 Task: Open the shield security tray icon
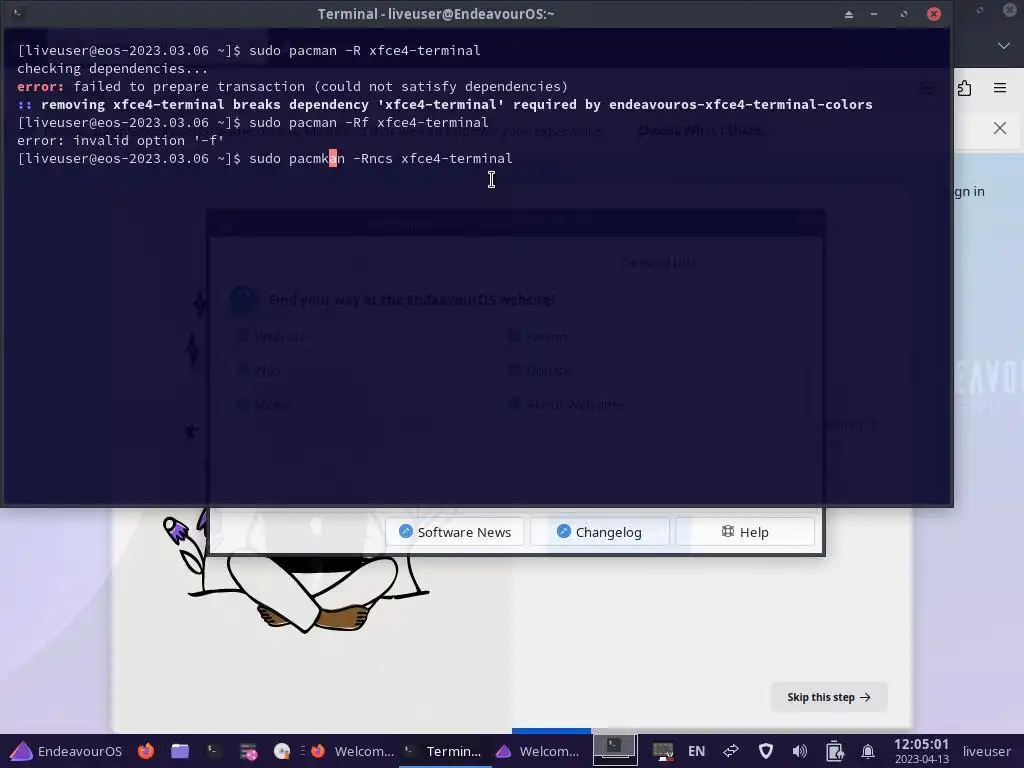tap(765, 751)
